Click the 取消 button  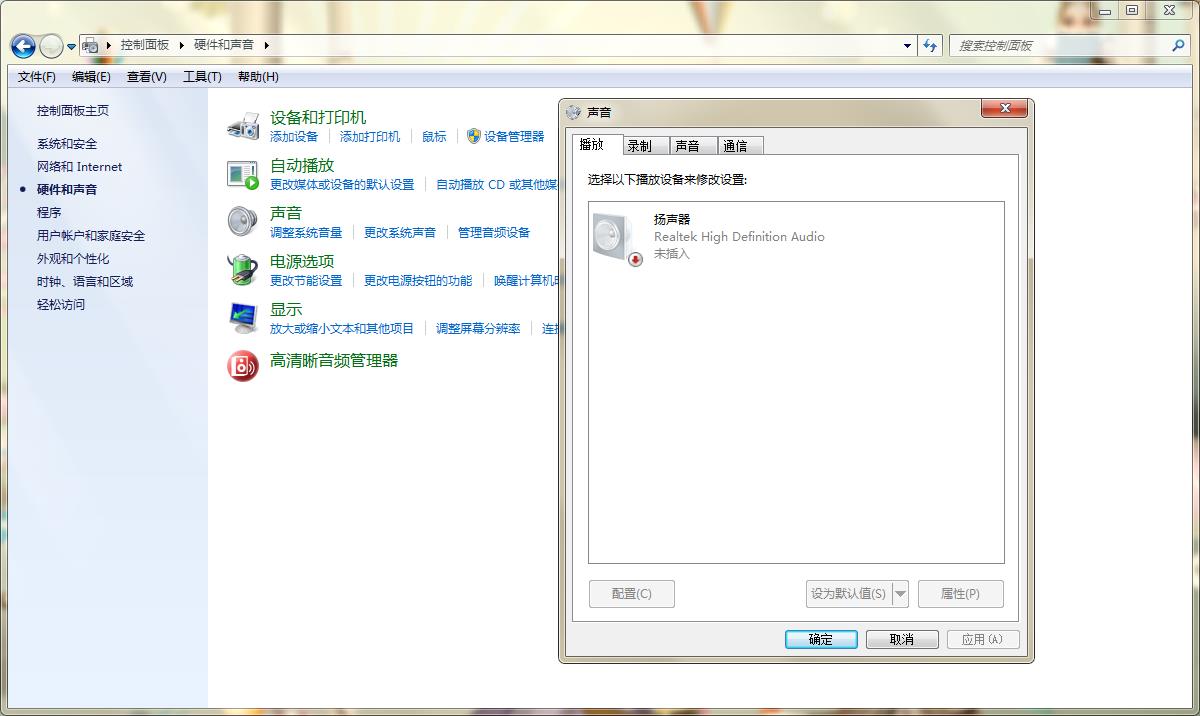pyautogui.click(x=901, y=639)
